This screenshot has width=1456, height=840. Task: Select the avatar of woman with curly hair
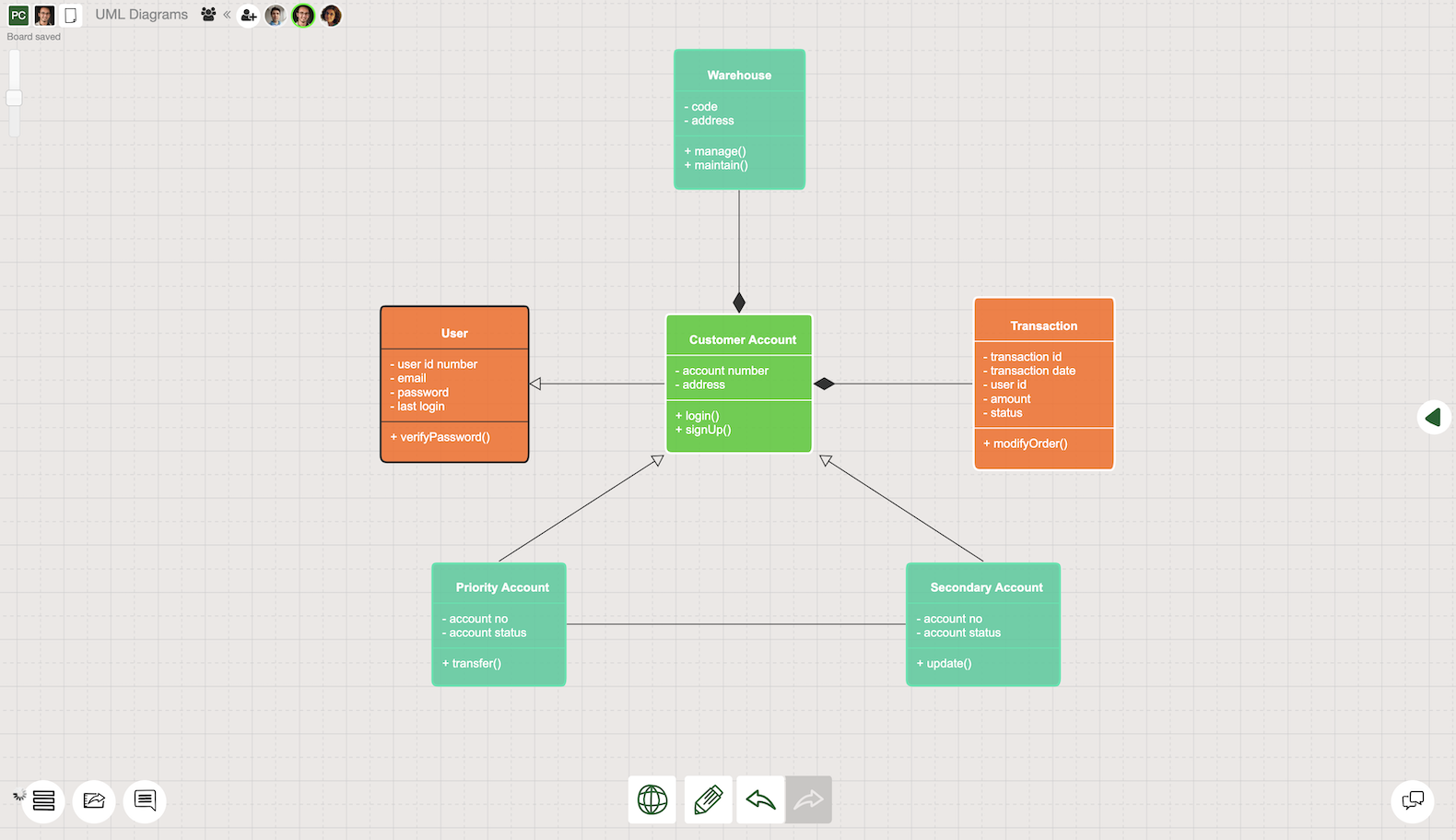tap(331, 15)
